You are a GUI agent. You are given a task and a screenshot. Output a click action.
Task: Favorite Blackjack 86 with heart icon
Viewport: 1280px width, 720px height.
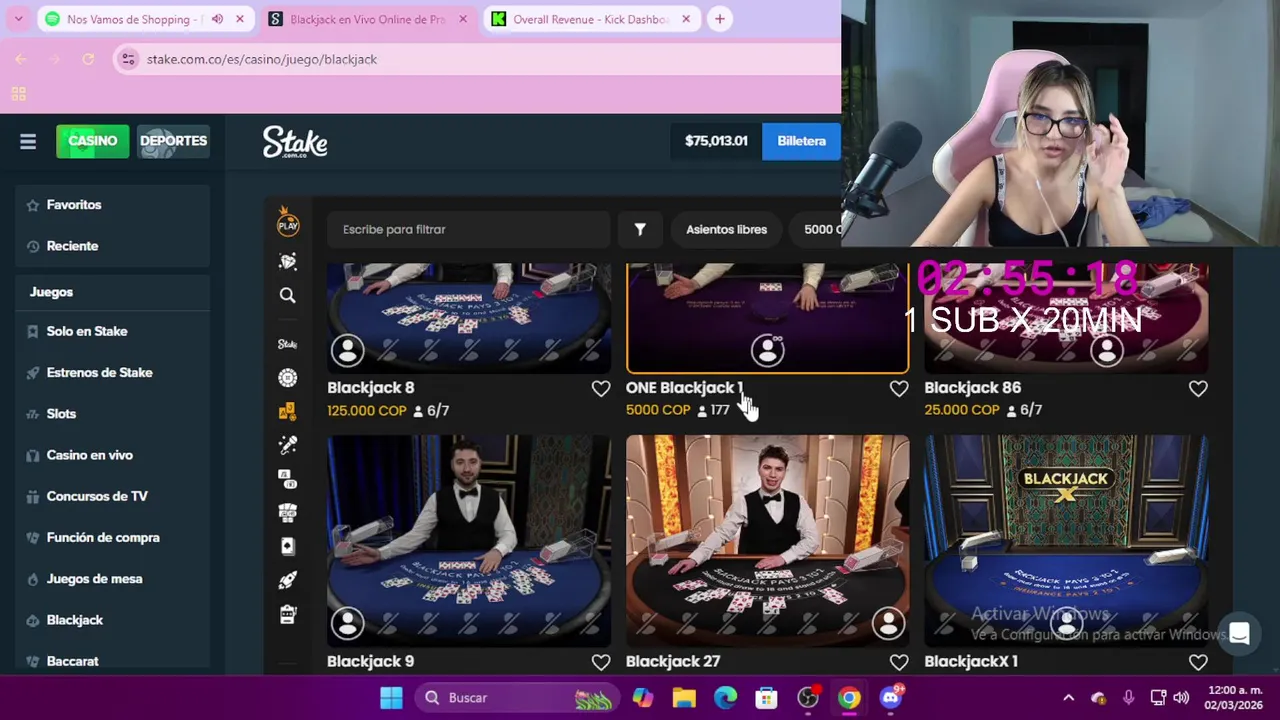[1198, 388]
